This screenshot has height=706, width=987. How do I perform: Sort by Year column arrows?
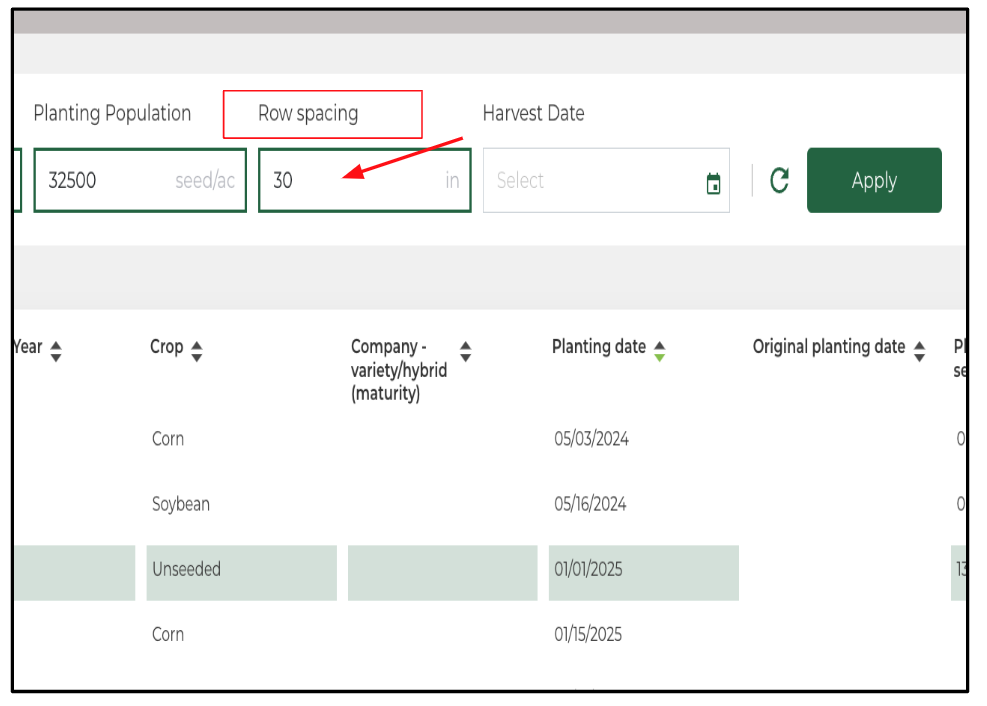pyautogui.click(x=56, y=351)
